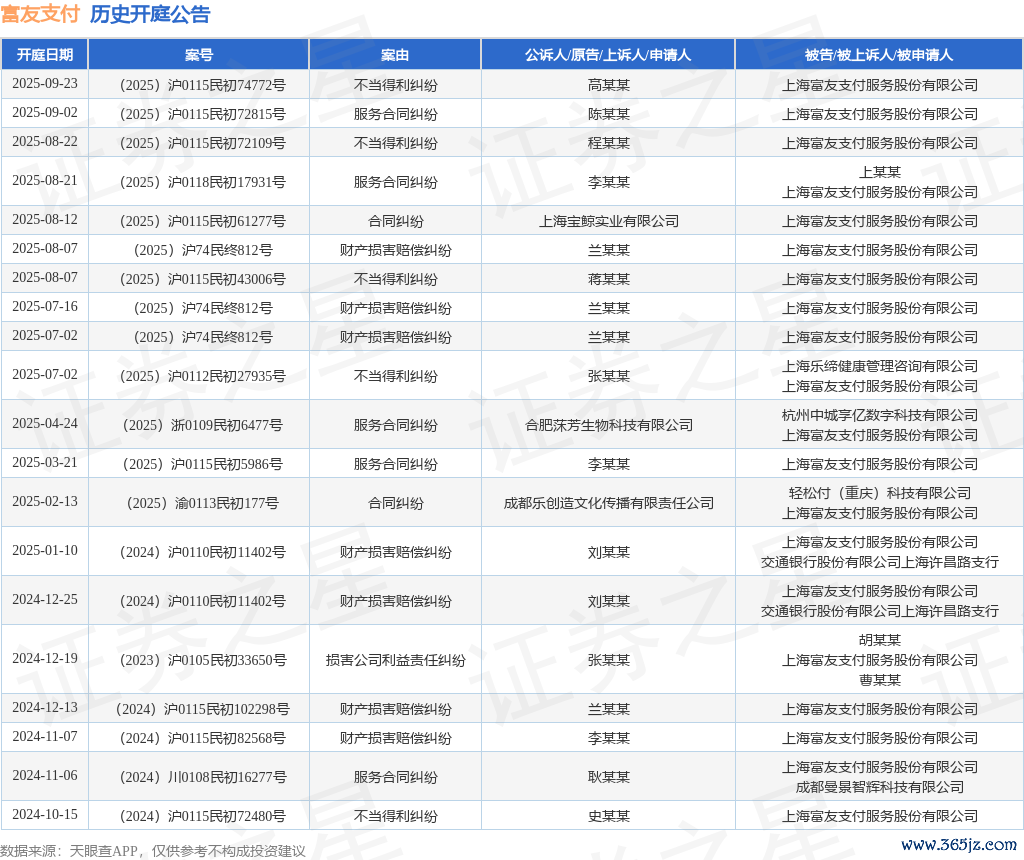Click the 公诉人/原告/上诉人/申请人 column header

pos(608,55)
